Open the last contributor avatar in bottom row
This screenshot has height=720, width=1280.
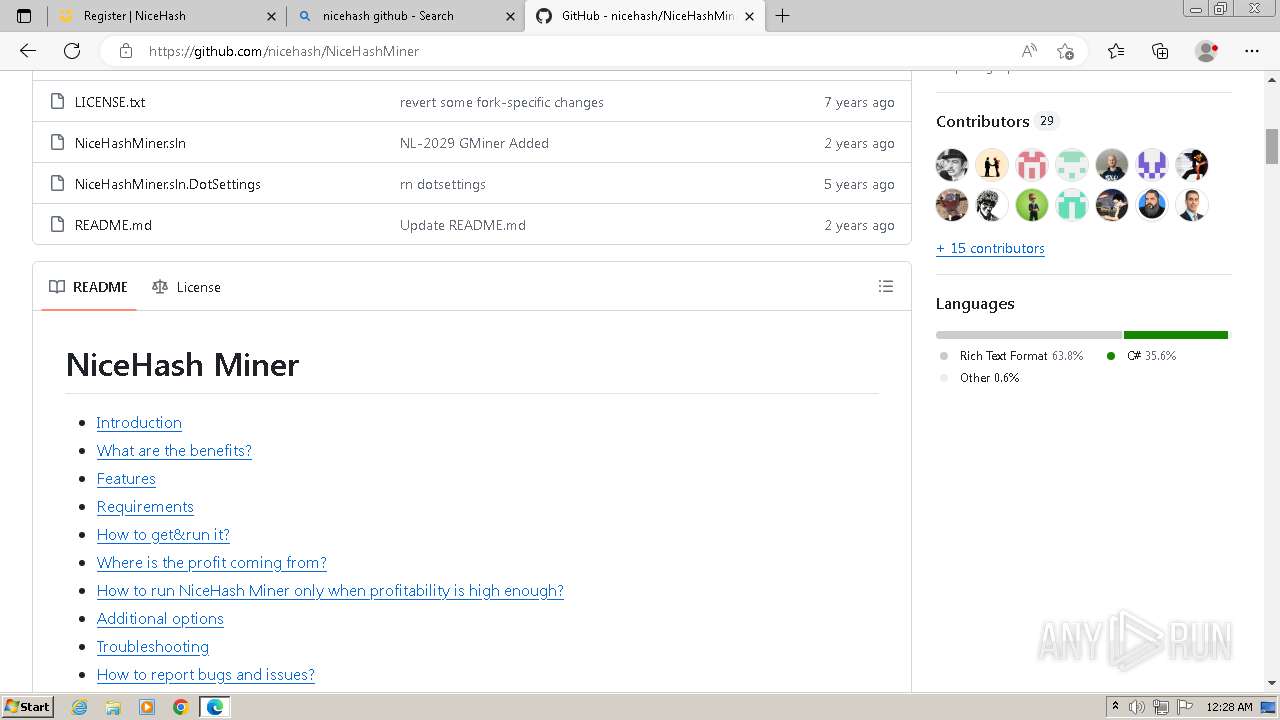coord(1192,204)
